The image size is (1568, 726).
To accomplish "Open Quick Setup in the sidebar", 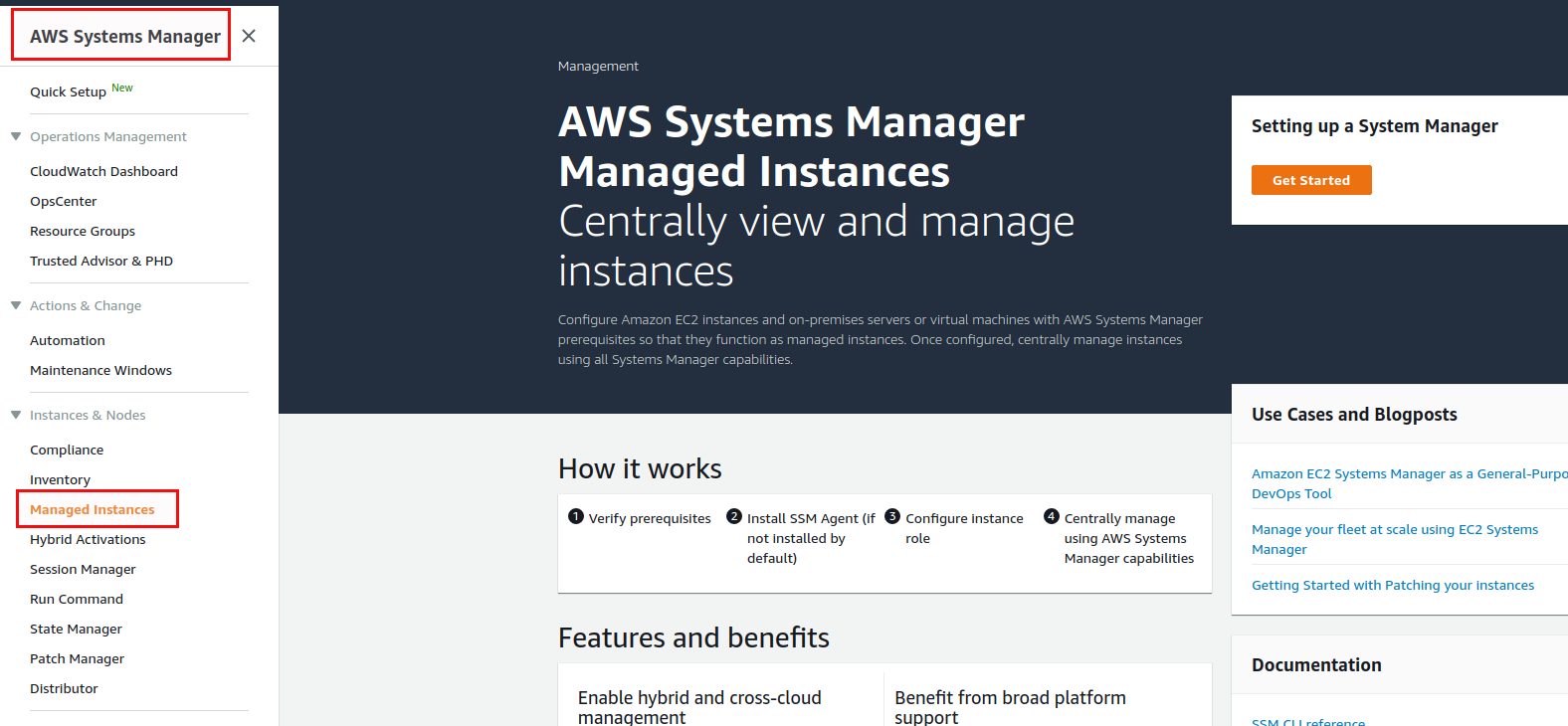I will point(68,91).
